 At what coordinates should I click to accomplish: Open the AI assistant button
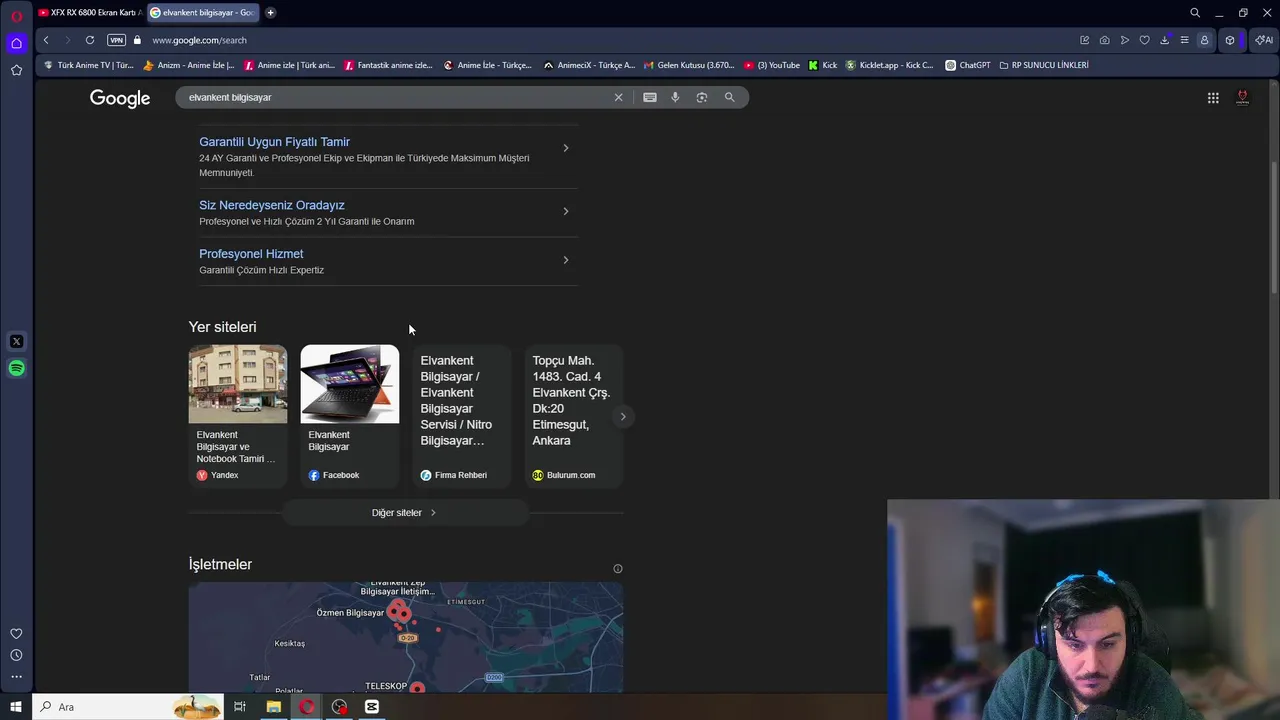(x=1264, y=40)
